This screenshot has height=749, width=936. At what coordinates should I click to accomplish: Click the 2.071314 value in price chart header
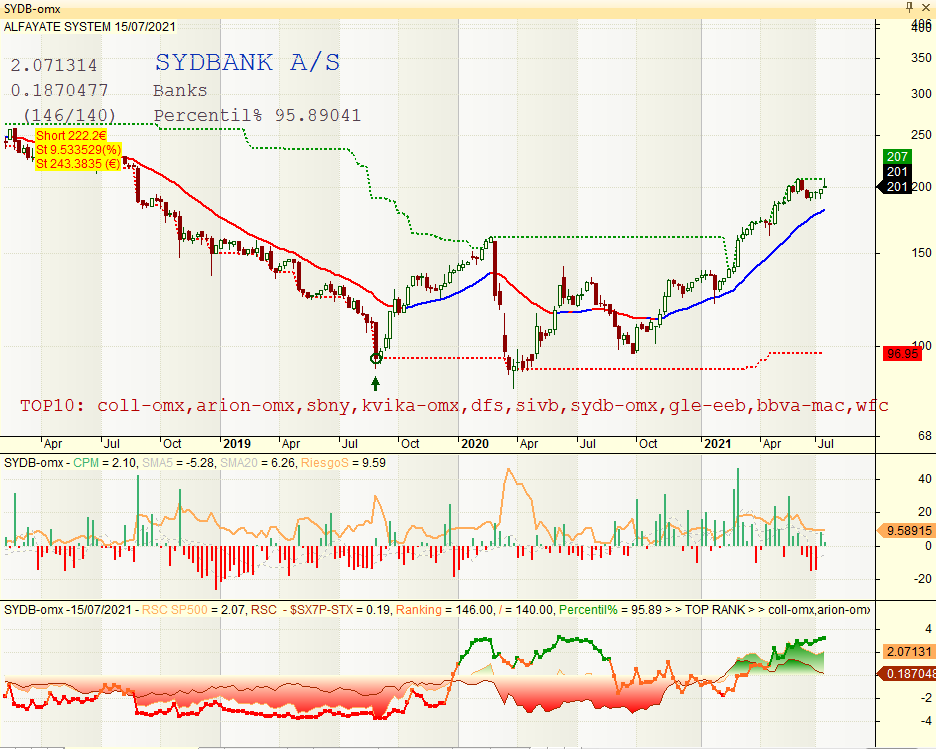point(54,65)
